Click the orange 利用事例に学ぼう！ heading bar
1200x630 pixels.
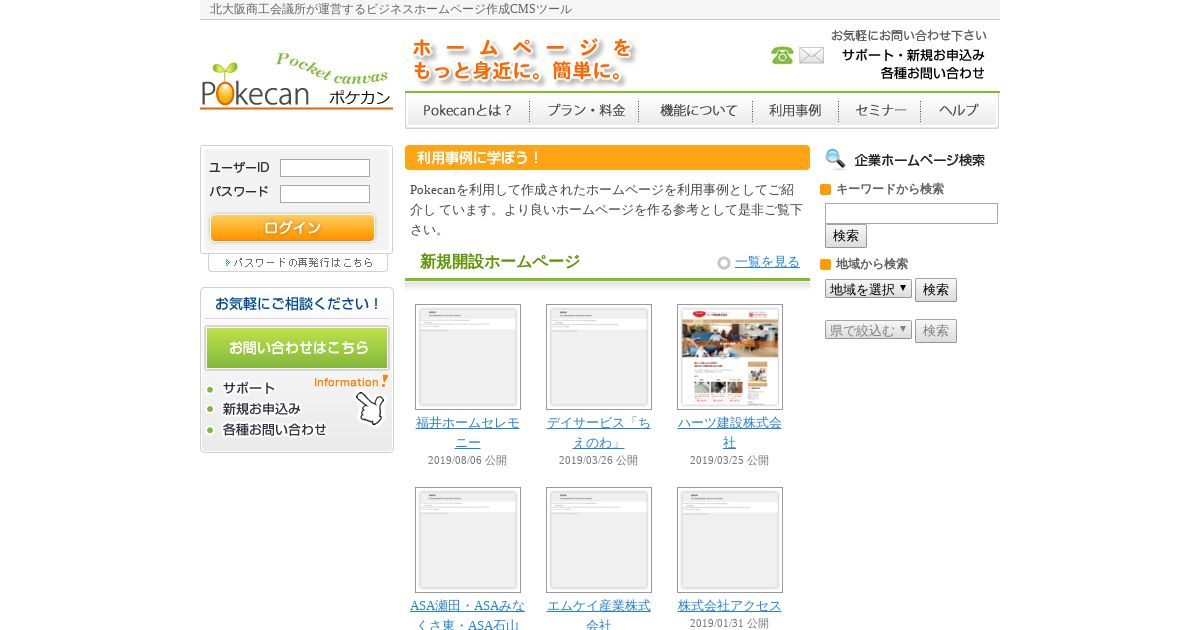click(607, 158)
